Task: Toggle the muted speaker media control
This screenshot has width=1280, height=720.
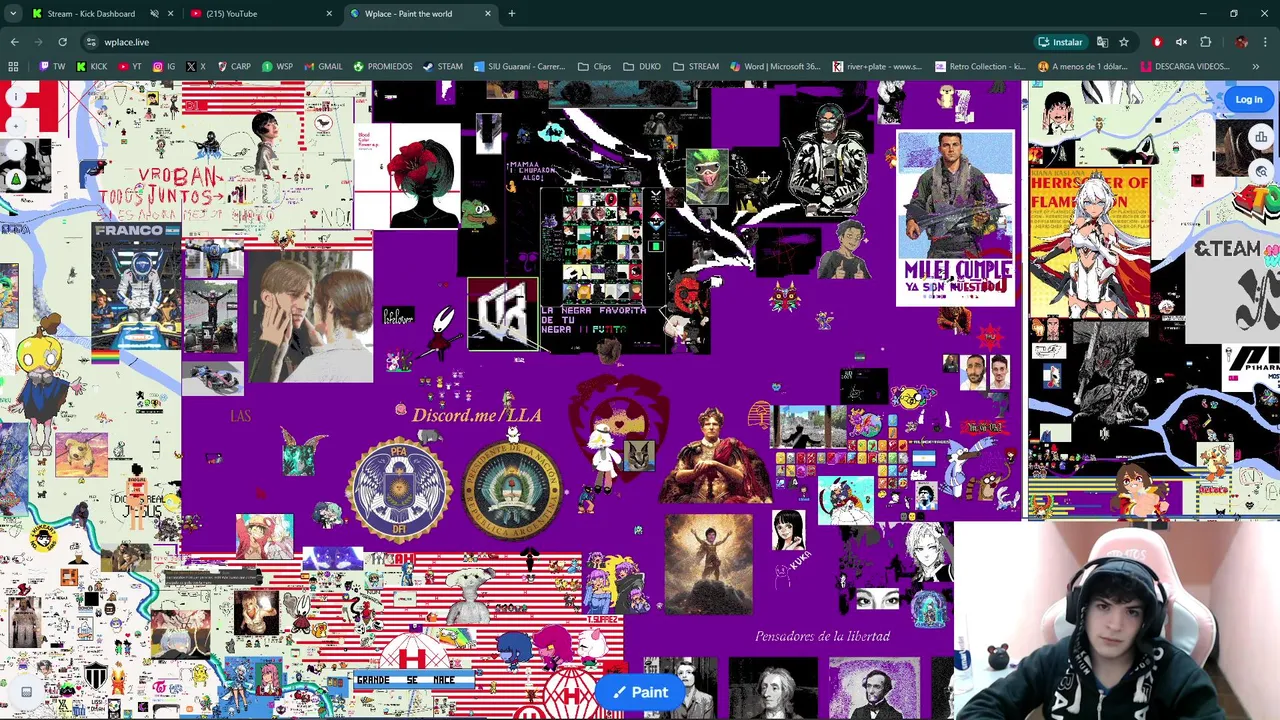Action: 1181,42
